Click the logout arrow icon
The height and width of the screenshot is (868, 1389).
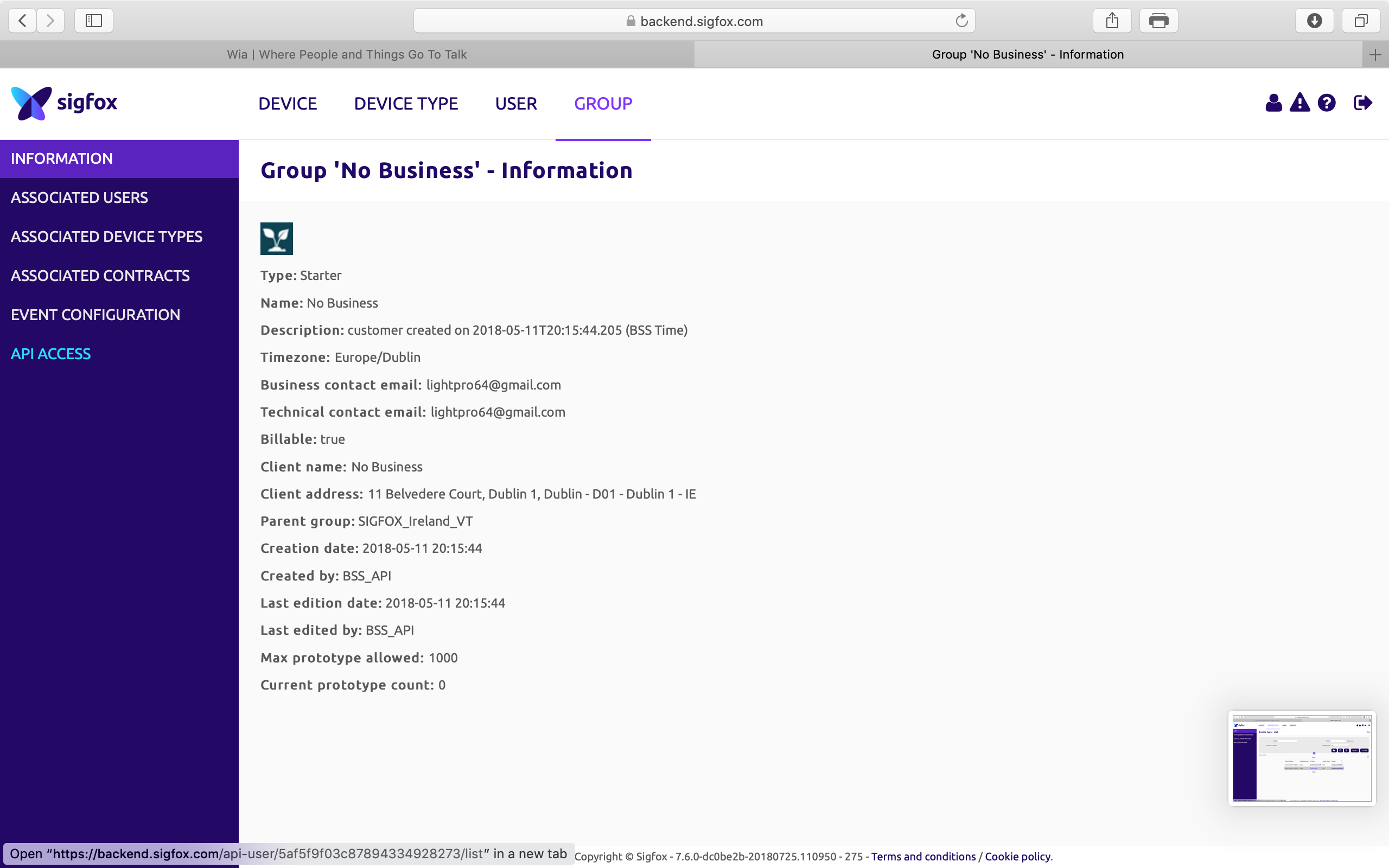click(x=1362, y=103)
